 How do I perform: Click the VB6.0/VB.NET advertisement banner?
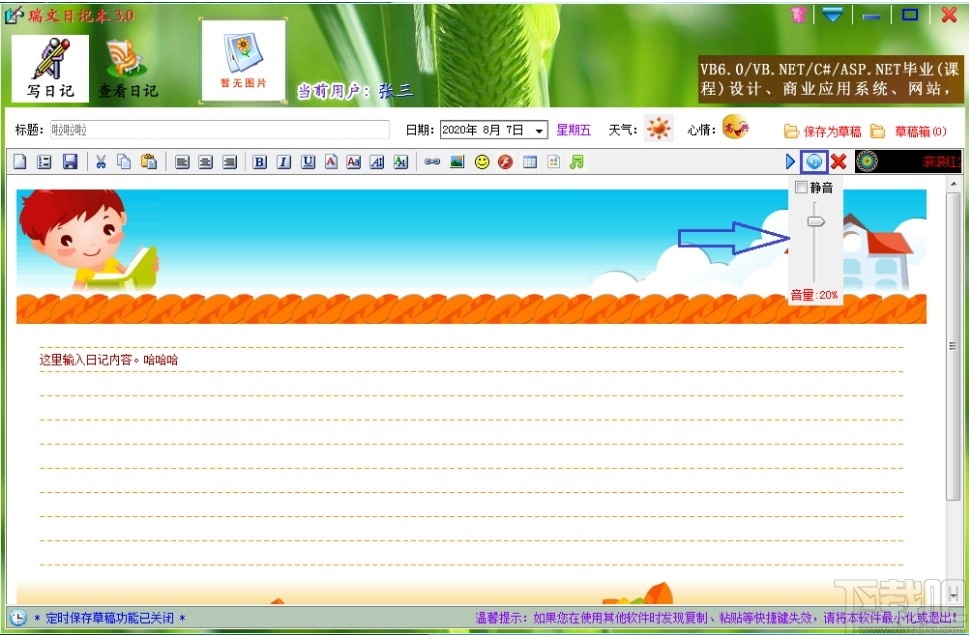point(831,79)
